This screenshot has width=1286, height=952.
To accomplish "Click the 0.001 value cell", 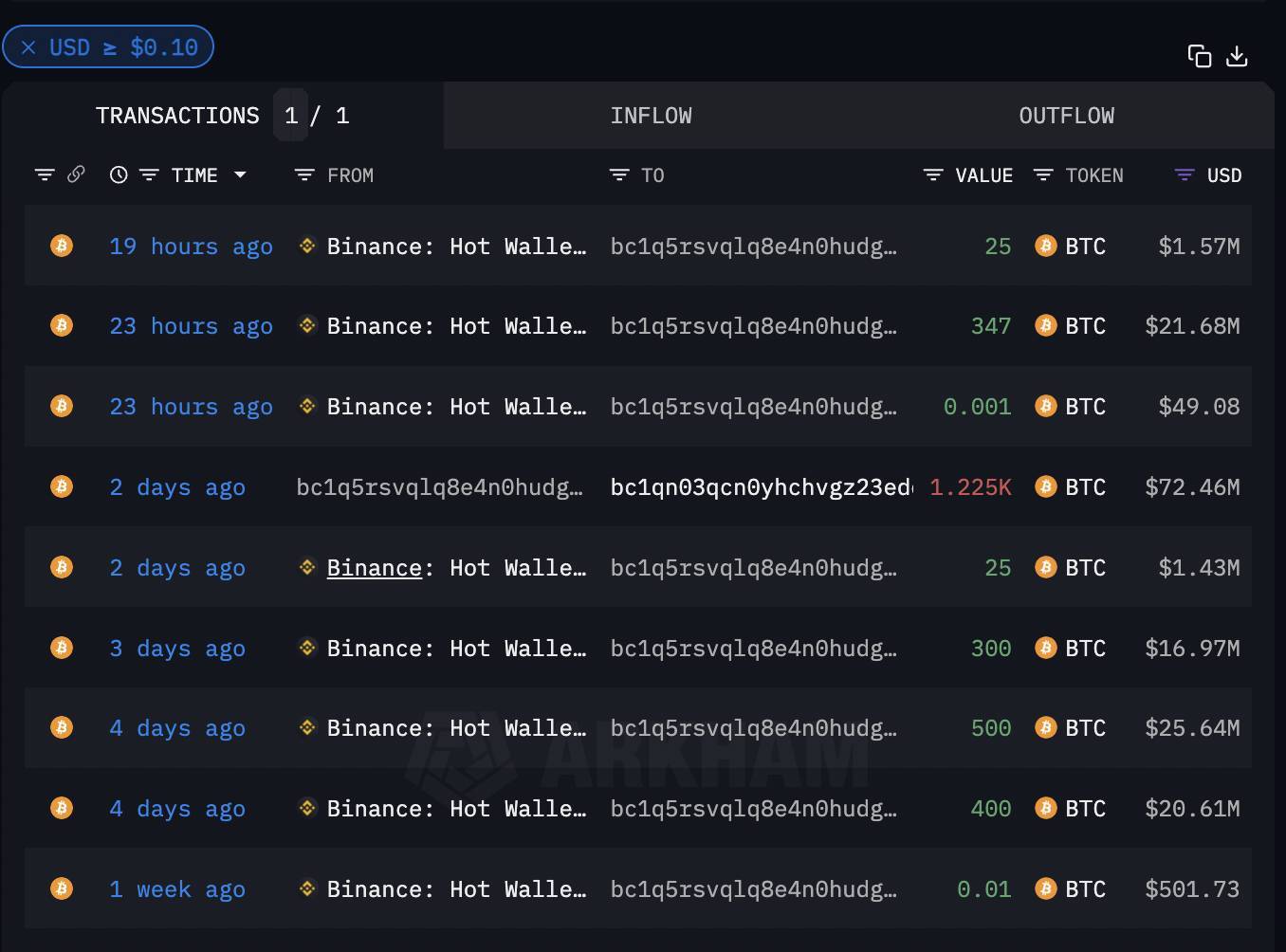I will [x=977, y=407].
